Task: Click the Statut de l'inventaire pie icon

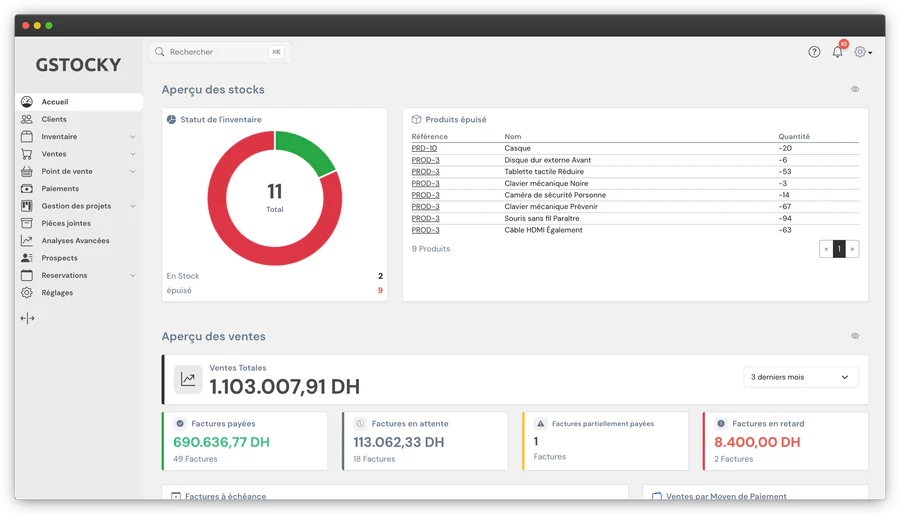Action: tap(172, 119)
